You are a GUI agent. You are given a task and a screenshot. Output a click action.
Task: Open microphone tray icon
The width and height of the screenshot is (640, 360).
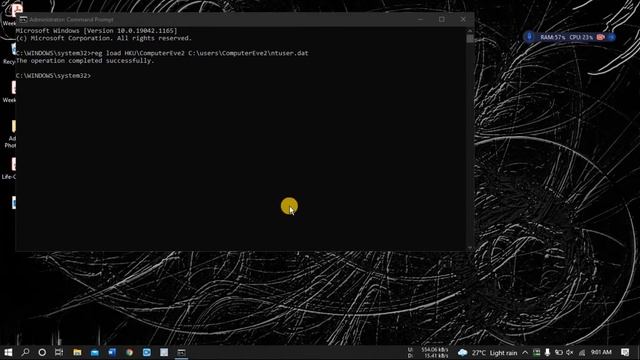coord(547,353)
